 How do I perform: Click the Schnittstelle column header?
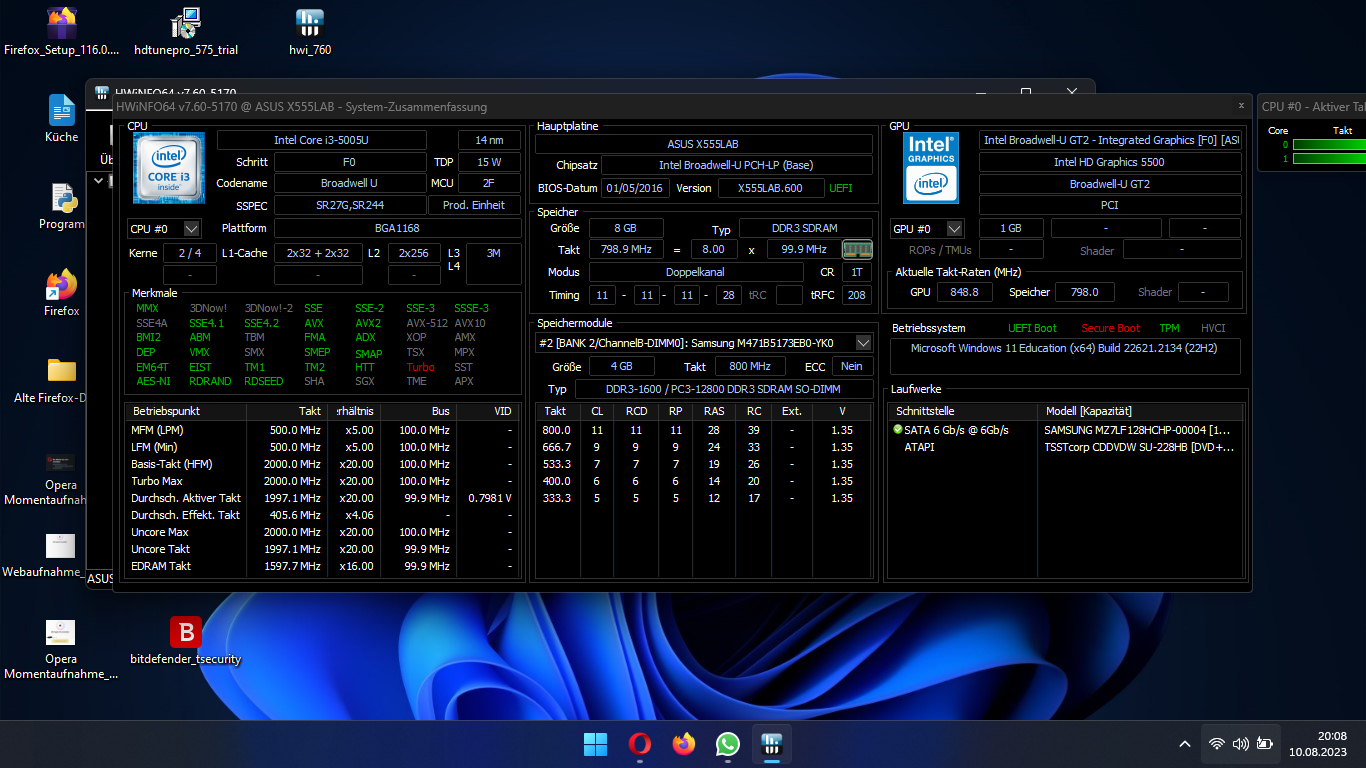coord(963,411)
